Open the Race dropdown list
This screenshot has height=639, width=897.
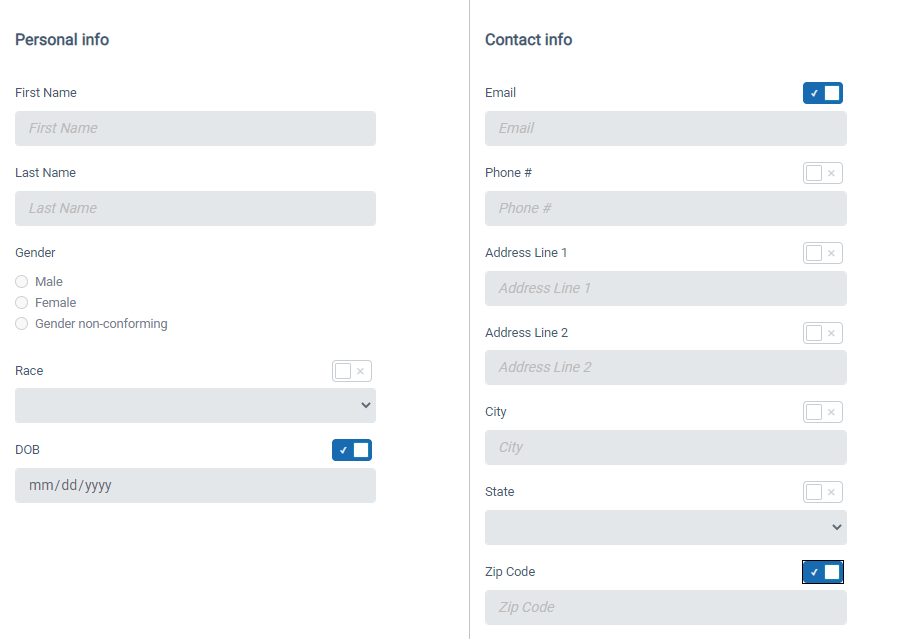196,406
